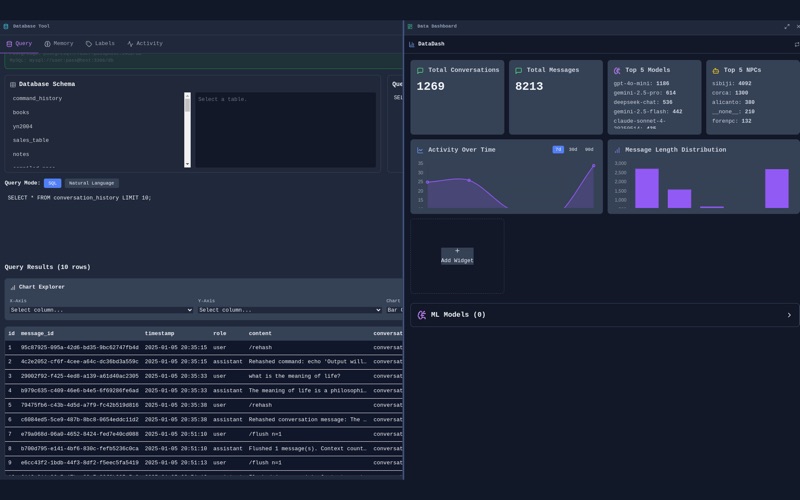Switch to the Query tab
800x500 pixels.
19,44
